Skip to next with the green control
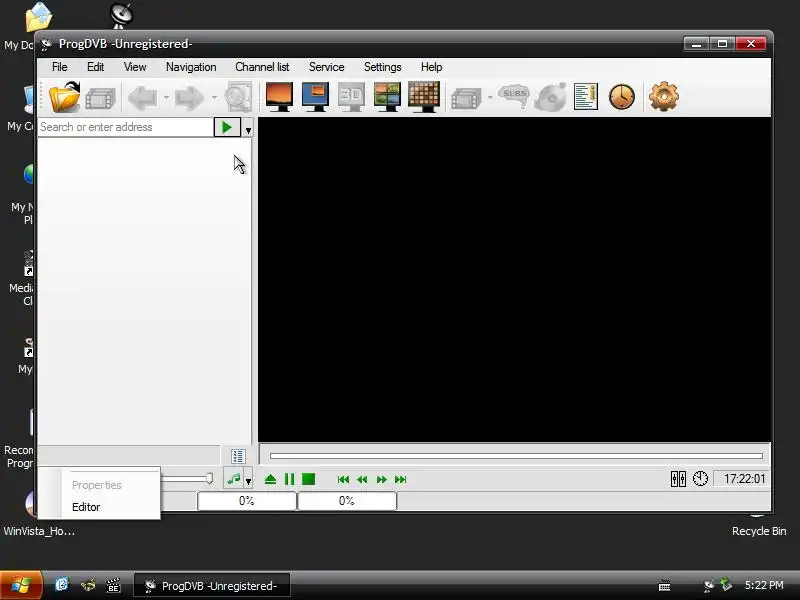 [x=401, y=480]
